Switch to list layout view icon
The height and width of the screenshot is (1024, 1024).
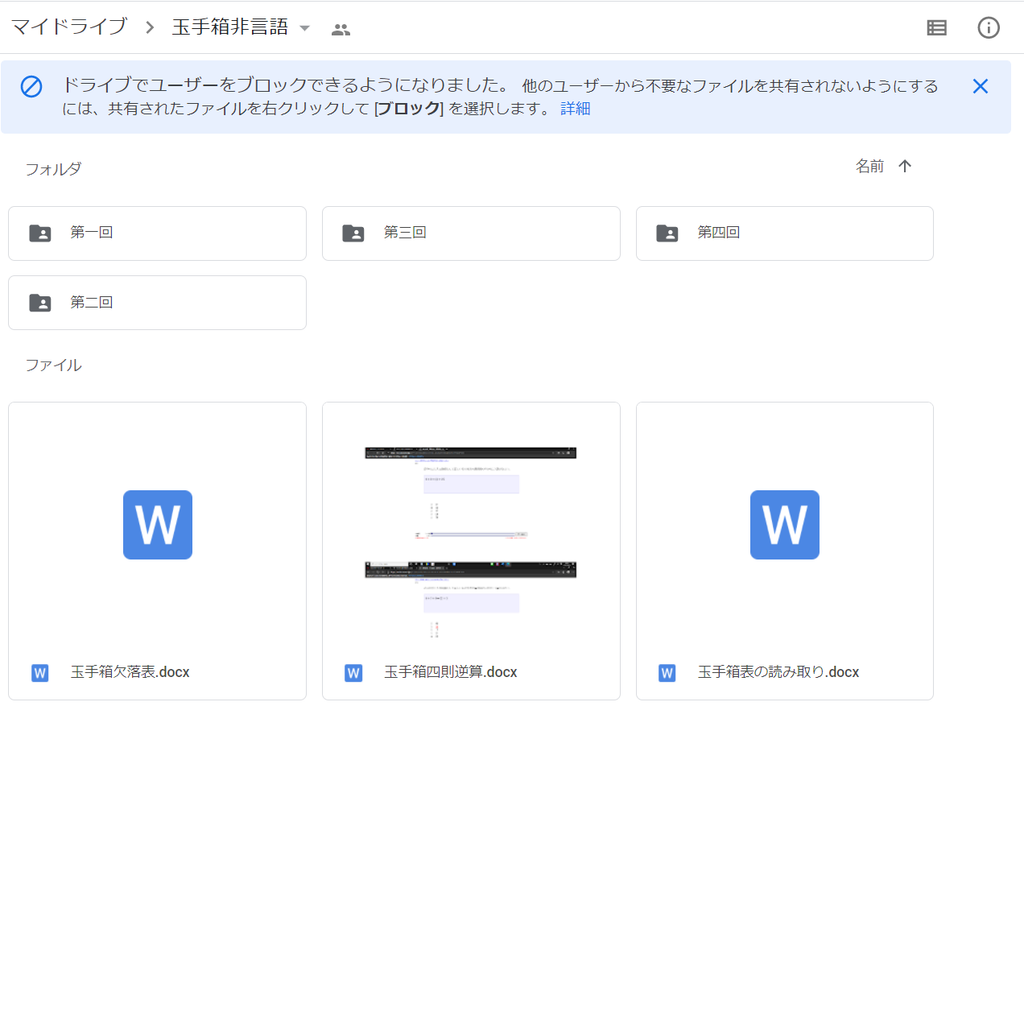tap(936, 27)
